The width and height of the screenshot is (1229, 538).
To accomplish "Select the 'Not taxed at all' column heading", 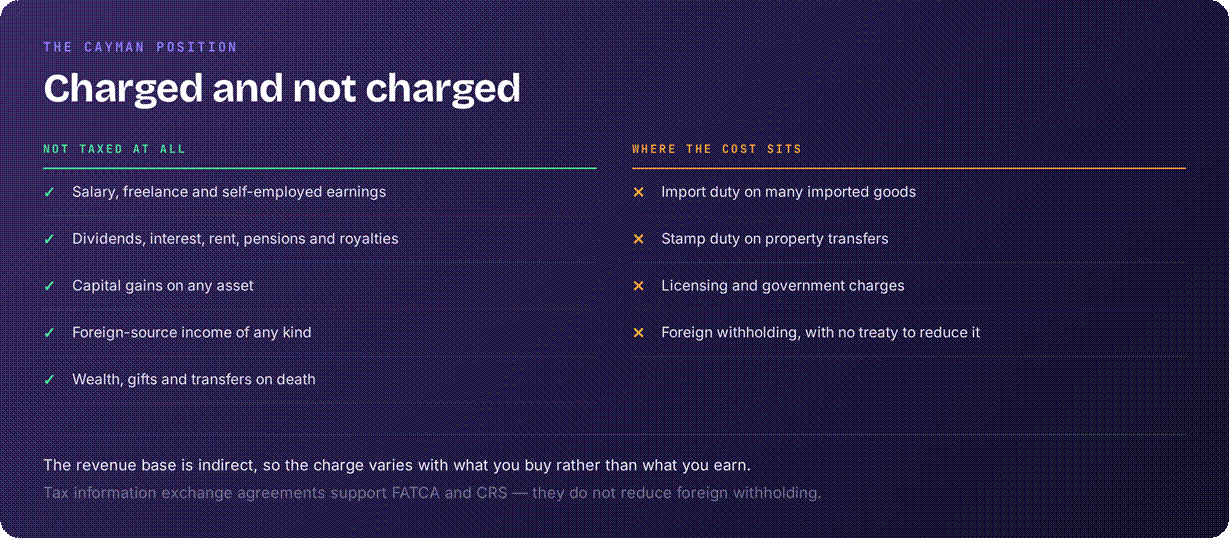I will 114,149.
